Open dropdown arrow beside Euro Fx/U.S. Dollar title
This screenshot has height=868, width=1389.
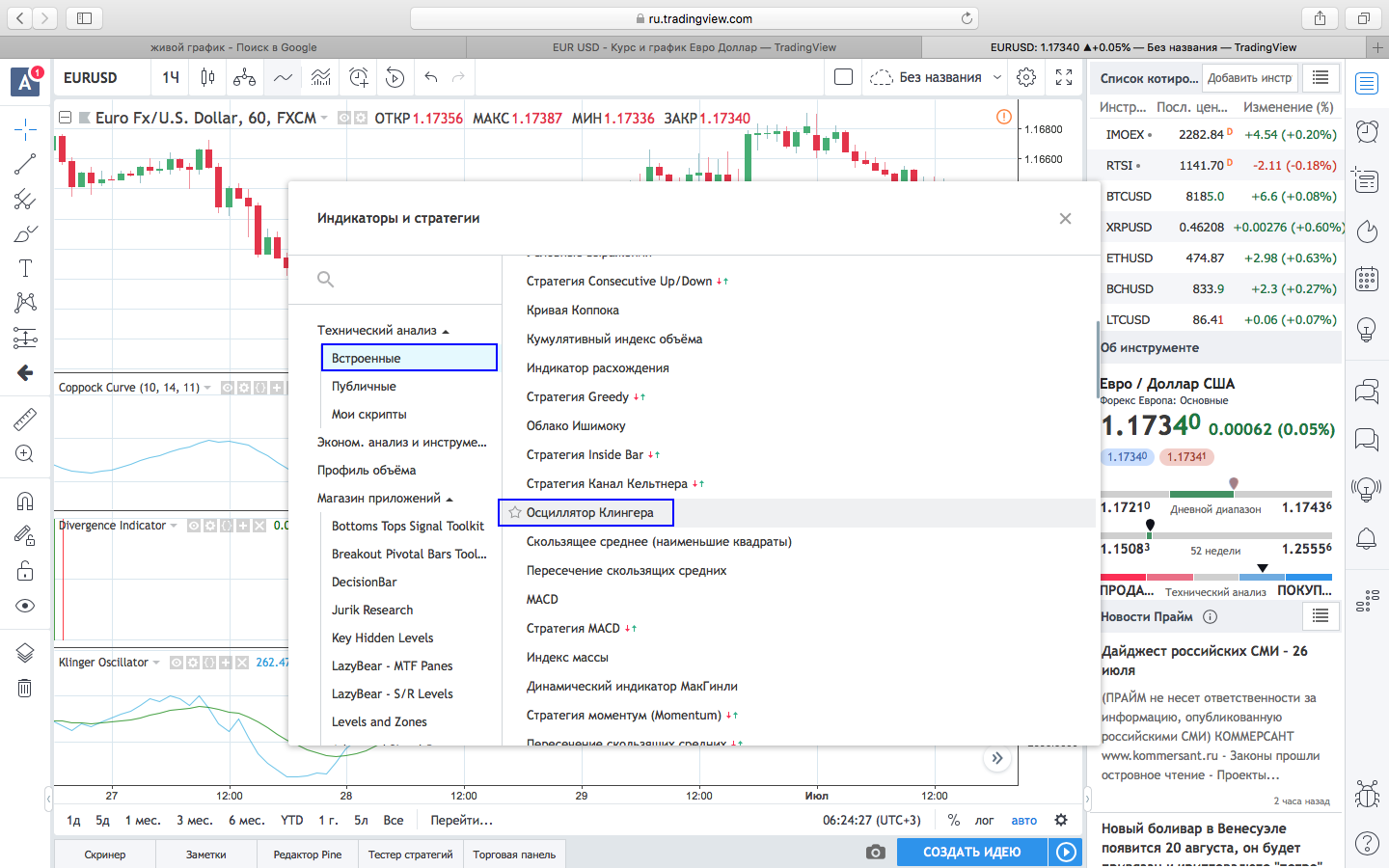[x=324, y=118]
